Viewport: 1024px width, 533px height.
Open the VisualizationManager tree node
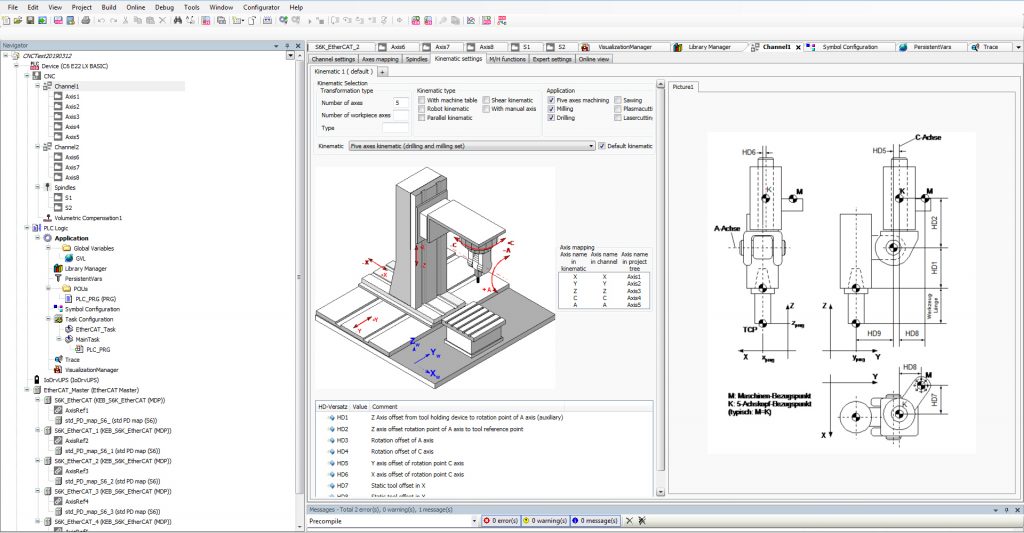[x=91, y=369]
